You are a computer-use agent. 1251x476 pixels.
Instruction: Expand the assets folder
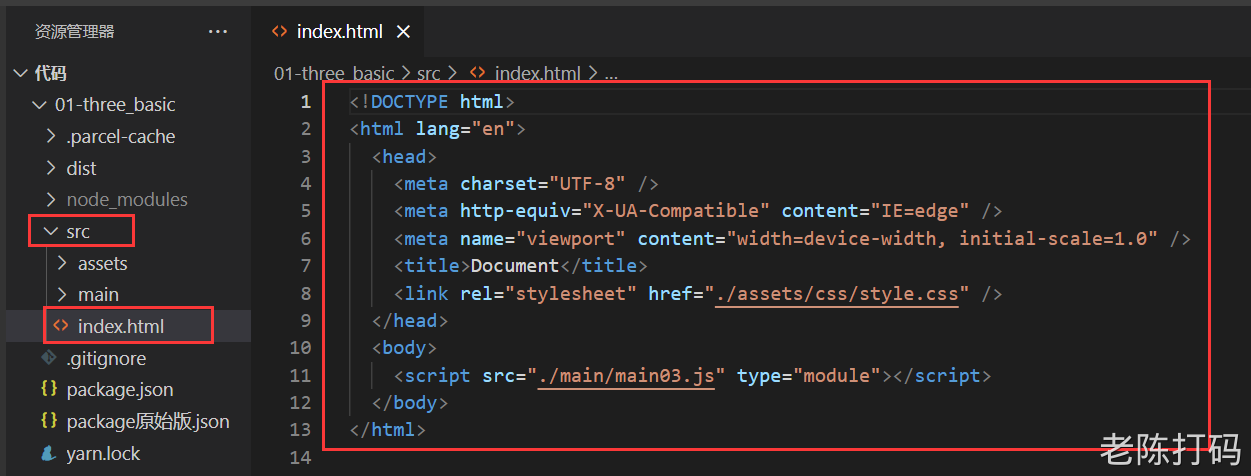(x=62, y=263)
